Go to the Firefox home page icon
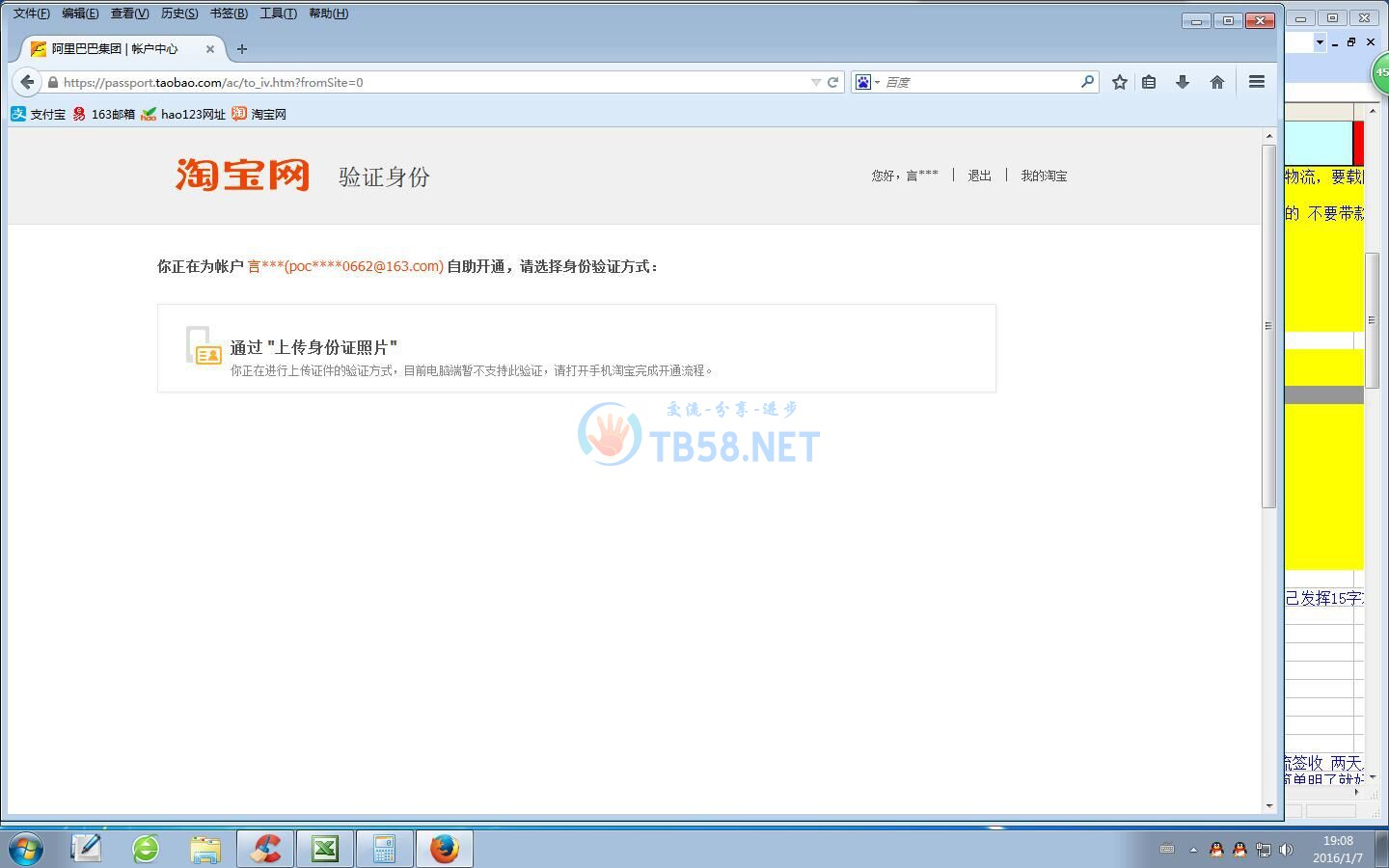 point(1217,82)
